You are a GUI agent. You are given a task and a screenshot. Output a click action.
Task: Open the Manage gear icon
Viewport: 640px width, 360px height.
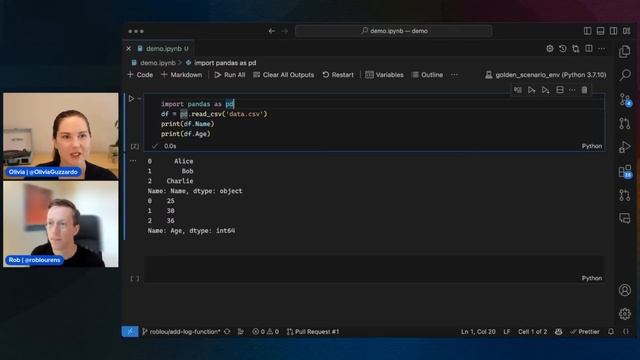click(x=624, y=314)
